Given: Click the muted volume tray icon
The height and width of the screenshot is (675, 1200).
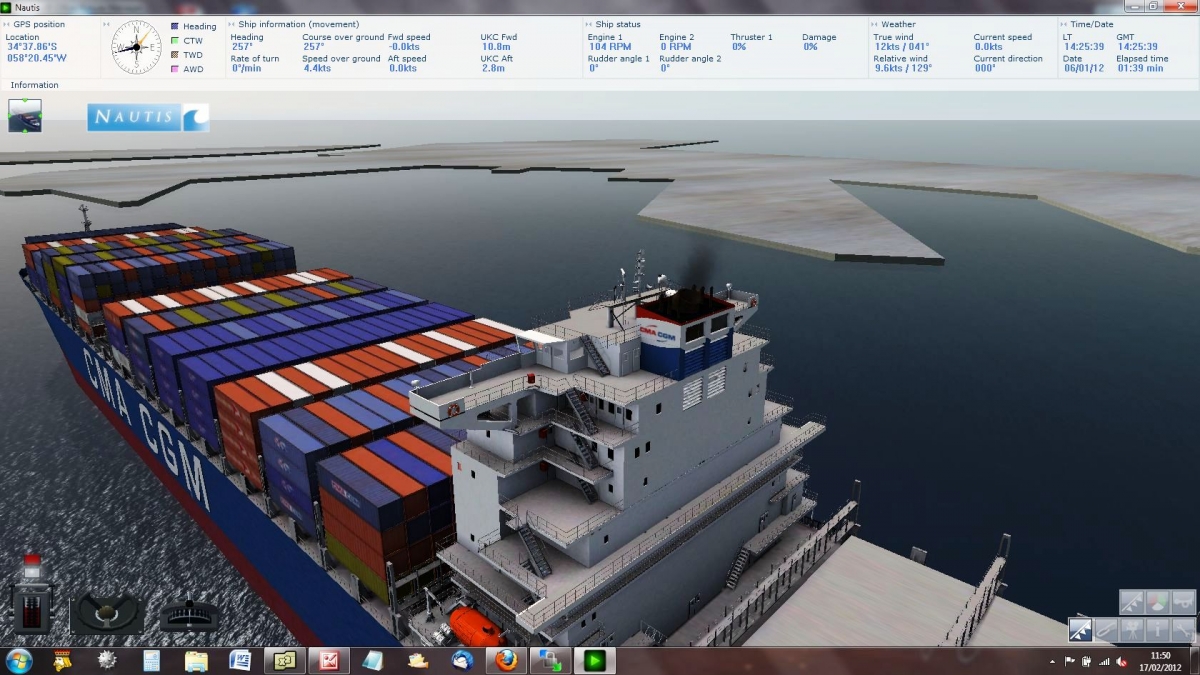Looking at the screenshot, I should 1120,661.
